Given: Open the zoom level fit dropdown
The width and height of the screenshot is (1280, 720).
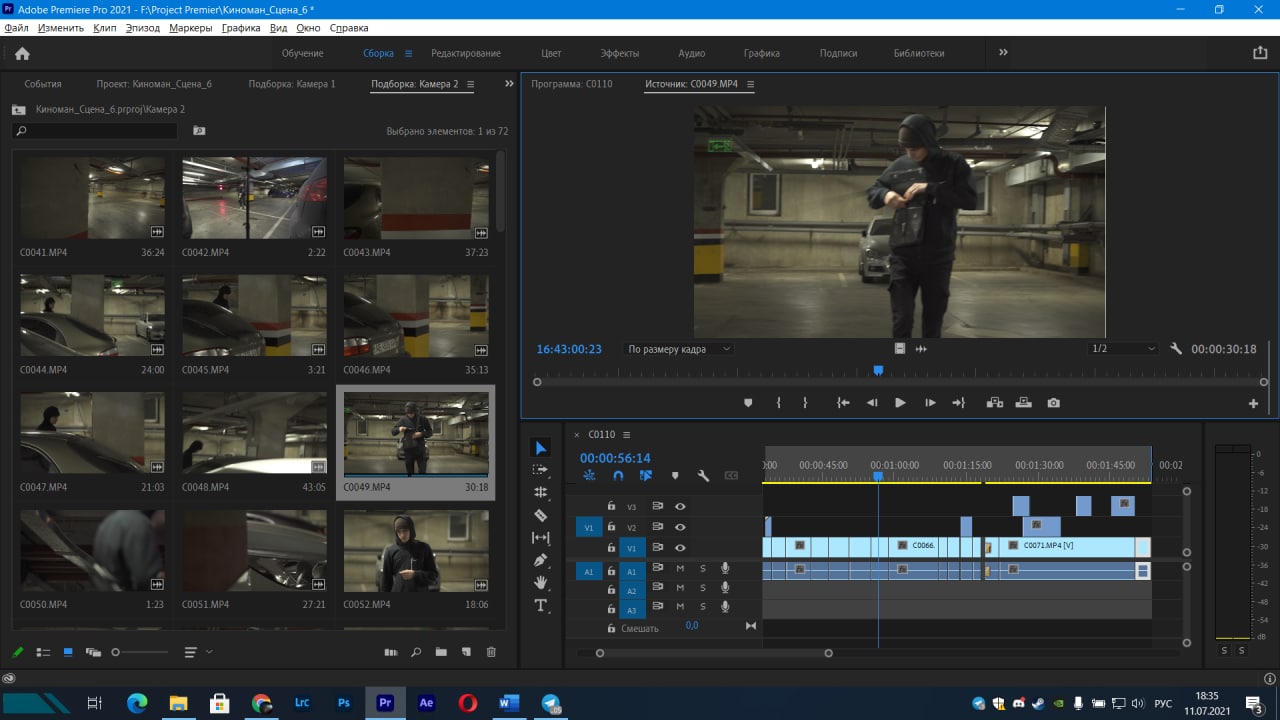Looking at the screenshot, I should click(x=679, y=349).
